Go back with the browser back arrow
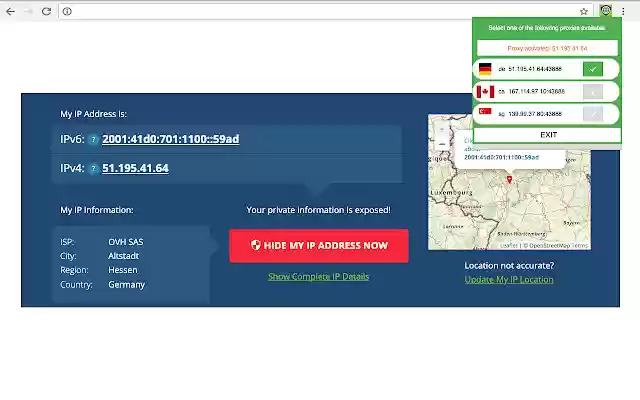 click(x=10, y=11)
